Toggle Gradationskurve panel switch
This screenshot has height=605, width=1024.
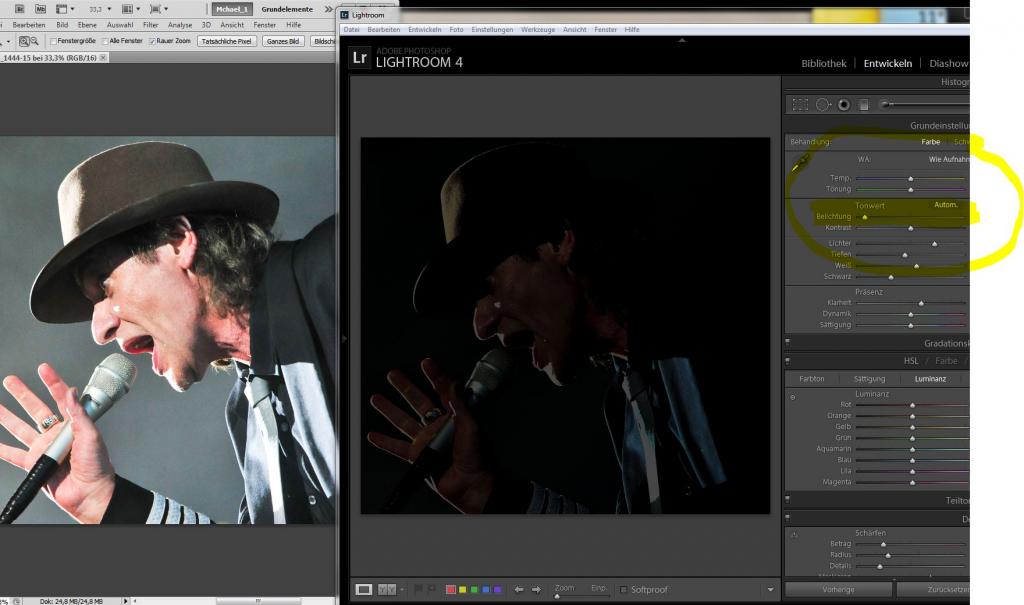tap(788, 342)
